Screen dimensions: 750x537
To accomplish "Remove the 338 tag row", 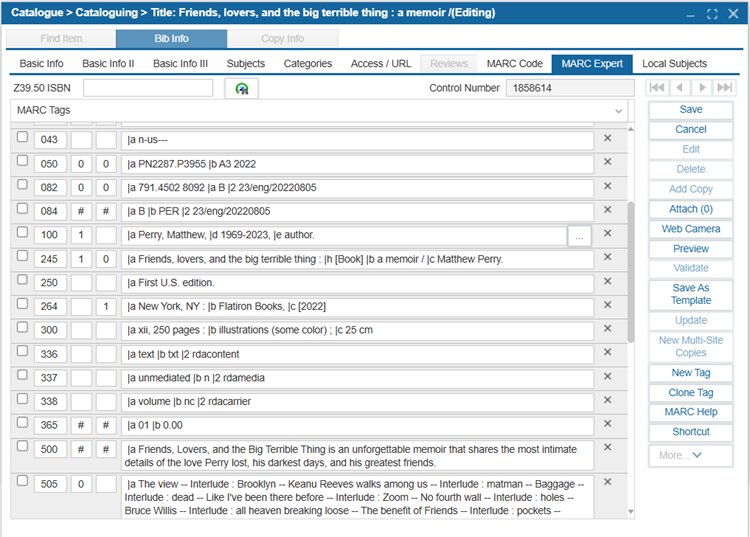I will pyautogui.click(x=607, y=400).
